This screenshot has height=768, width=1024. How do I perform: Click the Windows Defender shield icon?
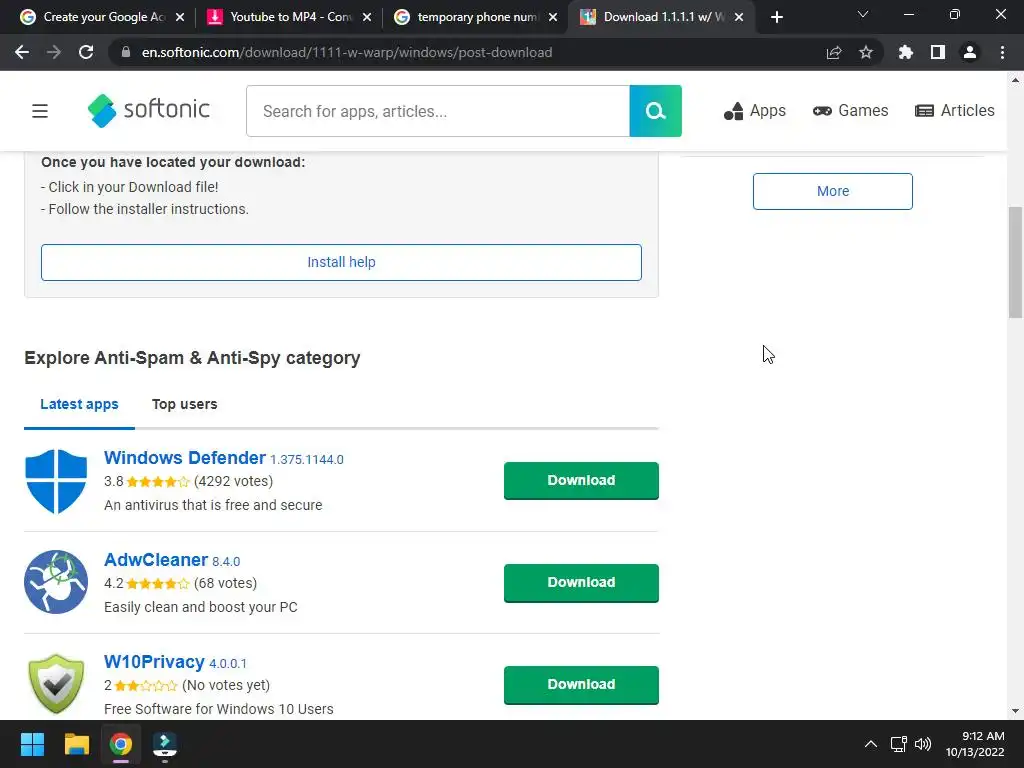click(x=56, y=481)
